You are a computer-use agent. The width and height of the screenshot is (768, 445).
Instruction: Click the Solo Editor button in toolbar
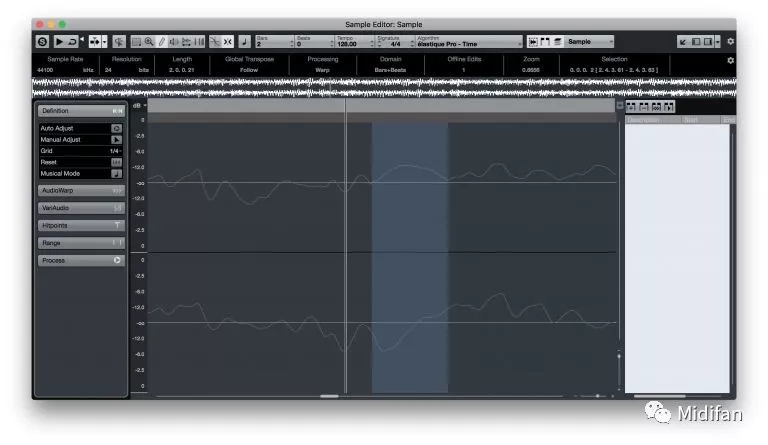(x=42, y=42)
